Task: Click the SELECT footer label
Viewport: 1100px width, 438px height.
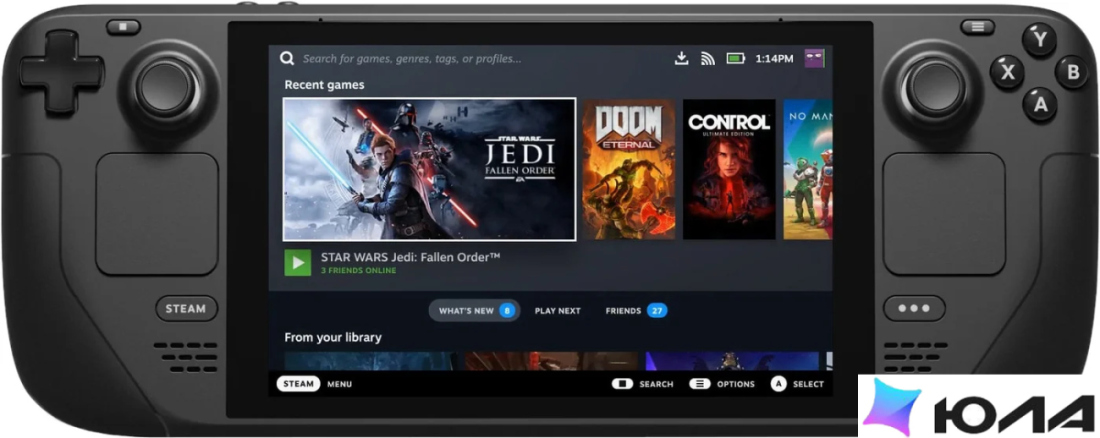Action: 808,384
